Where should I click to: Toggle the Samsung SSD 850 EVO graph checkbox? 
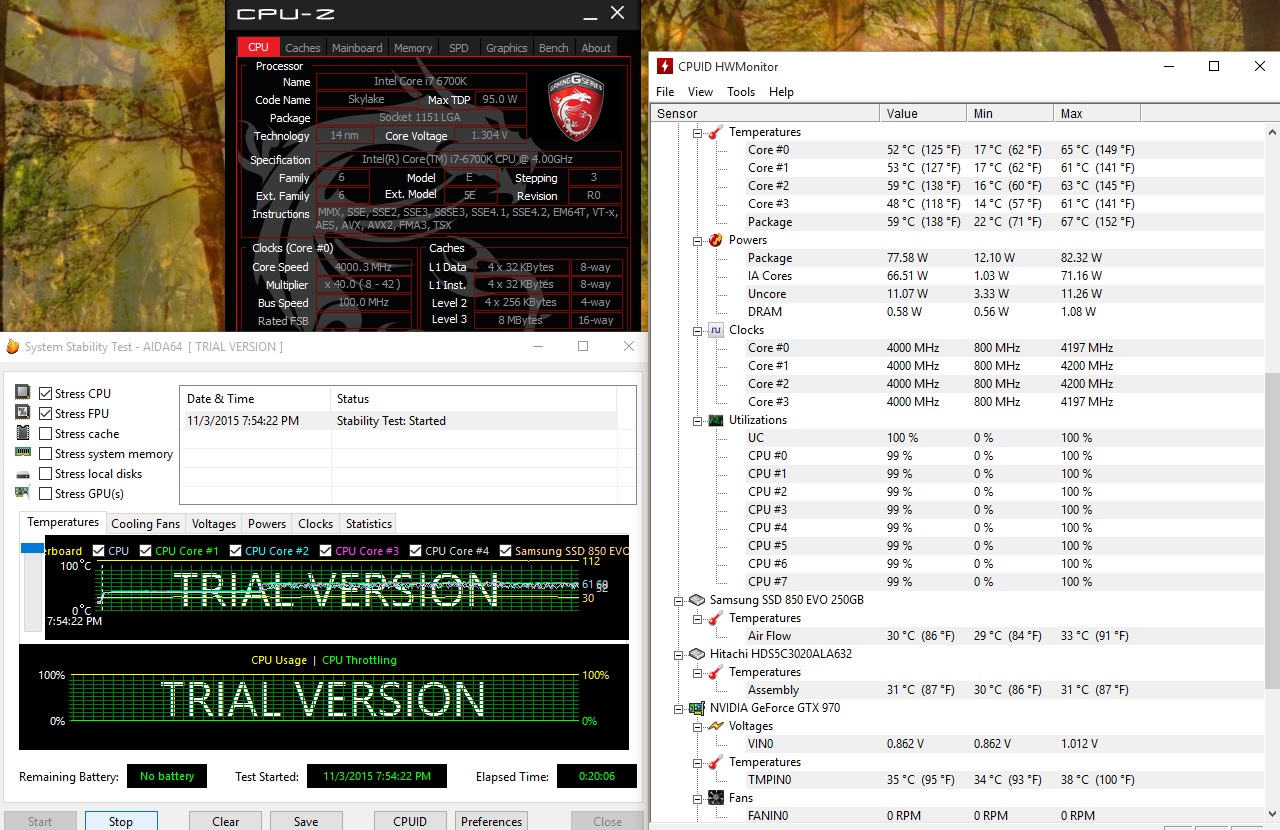pyautogui.click(x=506, y=551)
